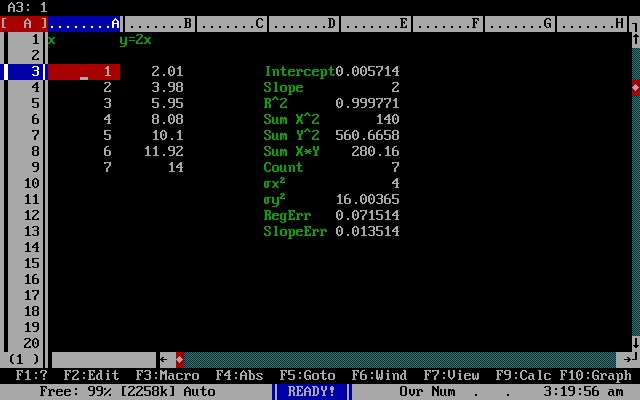Select column D header
This screenshot has width=640, height=400.
tap(304, 24)
